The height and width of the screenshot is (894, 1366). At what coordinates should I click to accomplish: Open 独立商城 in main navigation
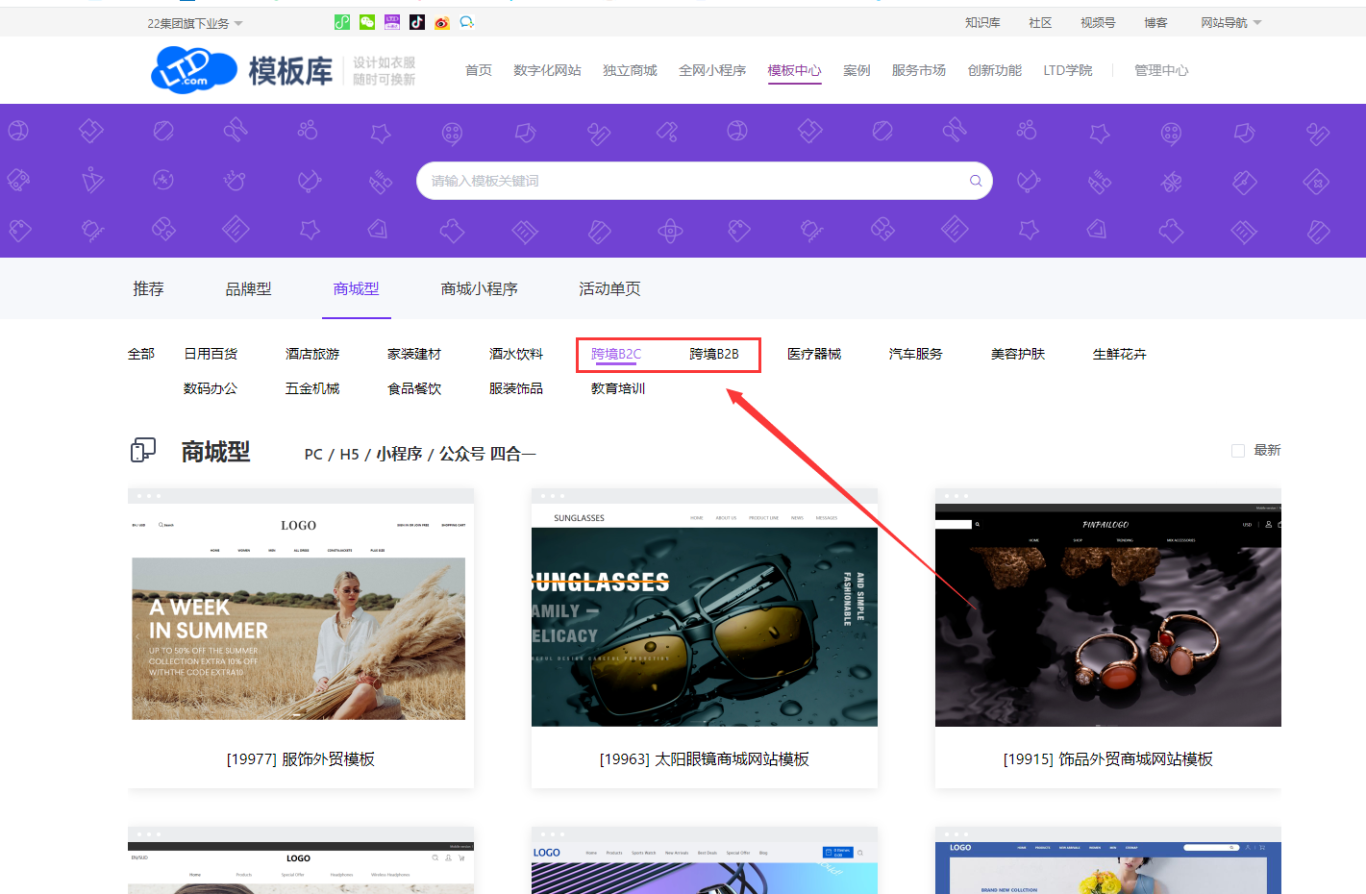630,70
